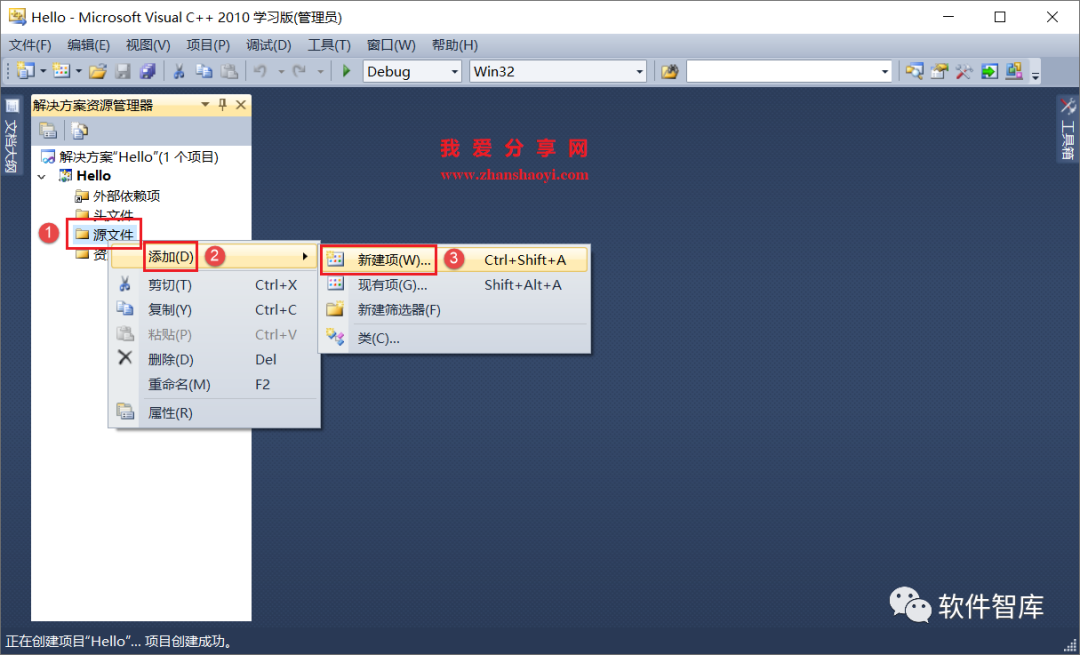Click the green arrow toolbar icon
This screenshot has height=655, width=1080.
(x=989, y=71)
